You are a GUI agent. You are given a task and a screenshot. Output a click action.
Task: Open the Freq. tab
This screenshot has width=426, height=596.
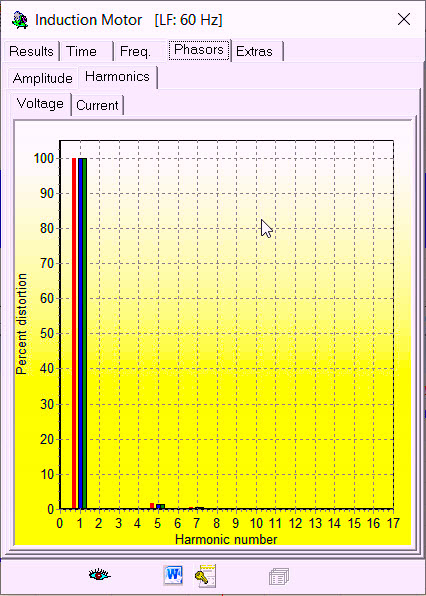pyautogui.click(x=135, y=51)
